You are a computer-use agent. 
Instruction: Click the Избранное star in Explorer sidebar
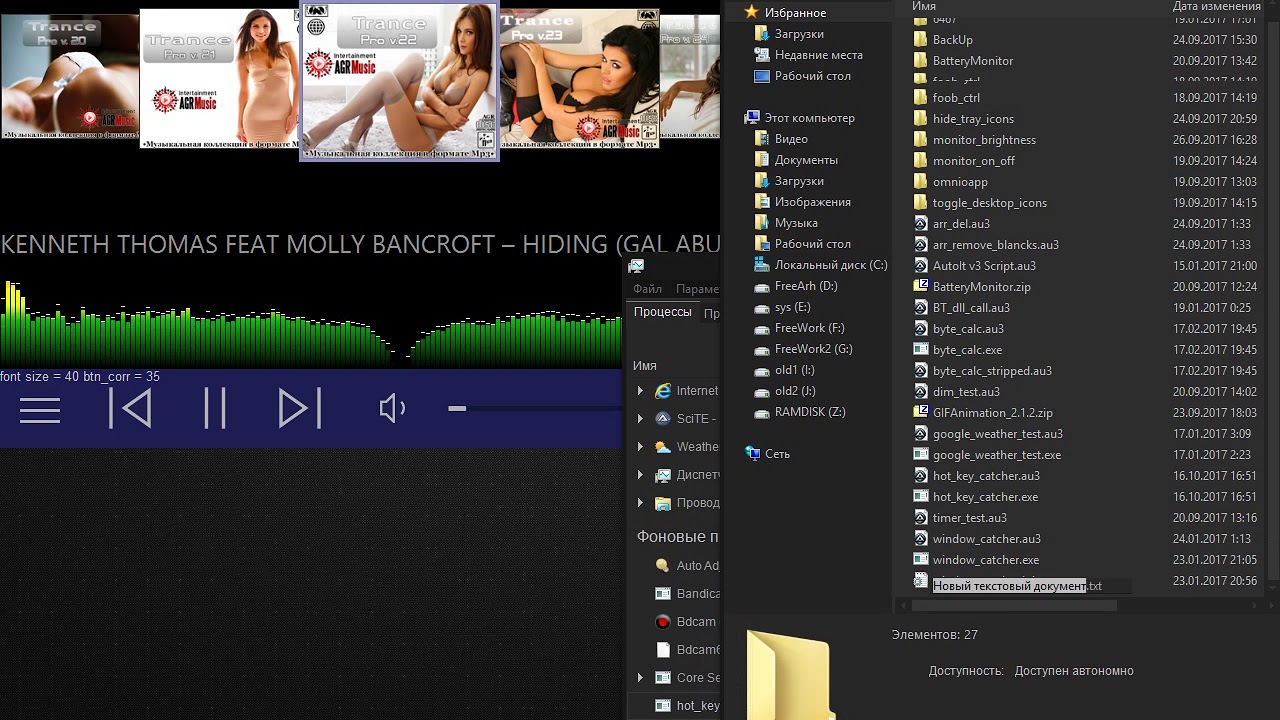pos(751,12)
